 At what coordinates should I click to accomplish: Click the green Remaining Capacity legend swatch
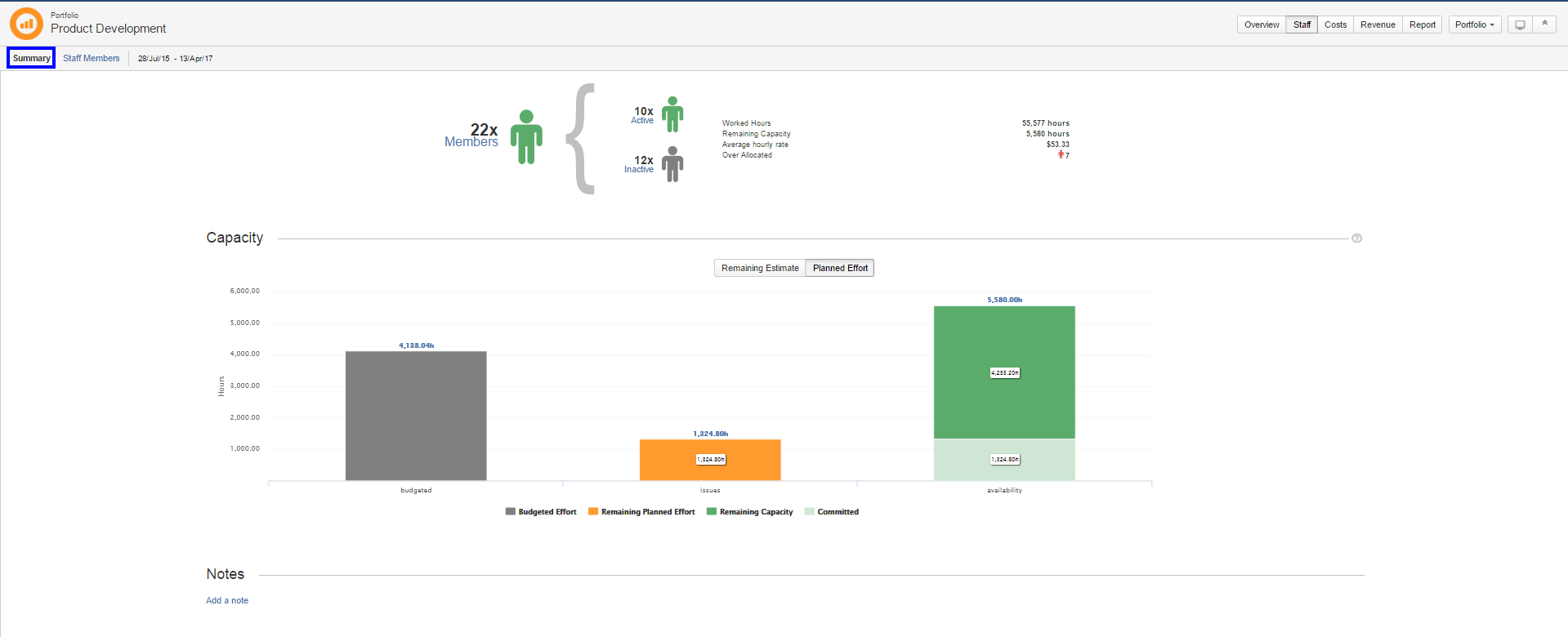click(x=712, y=512)
